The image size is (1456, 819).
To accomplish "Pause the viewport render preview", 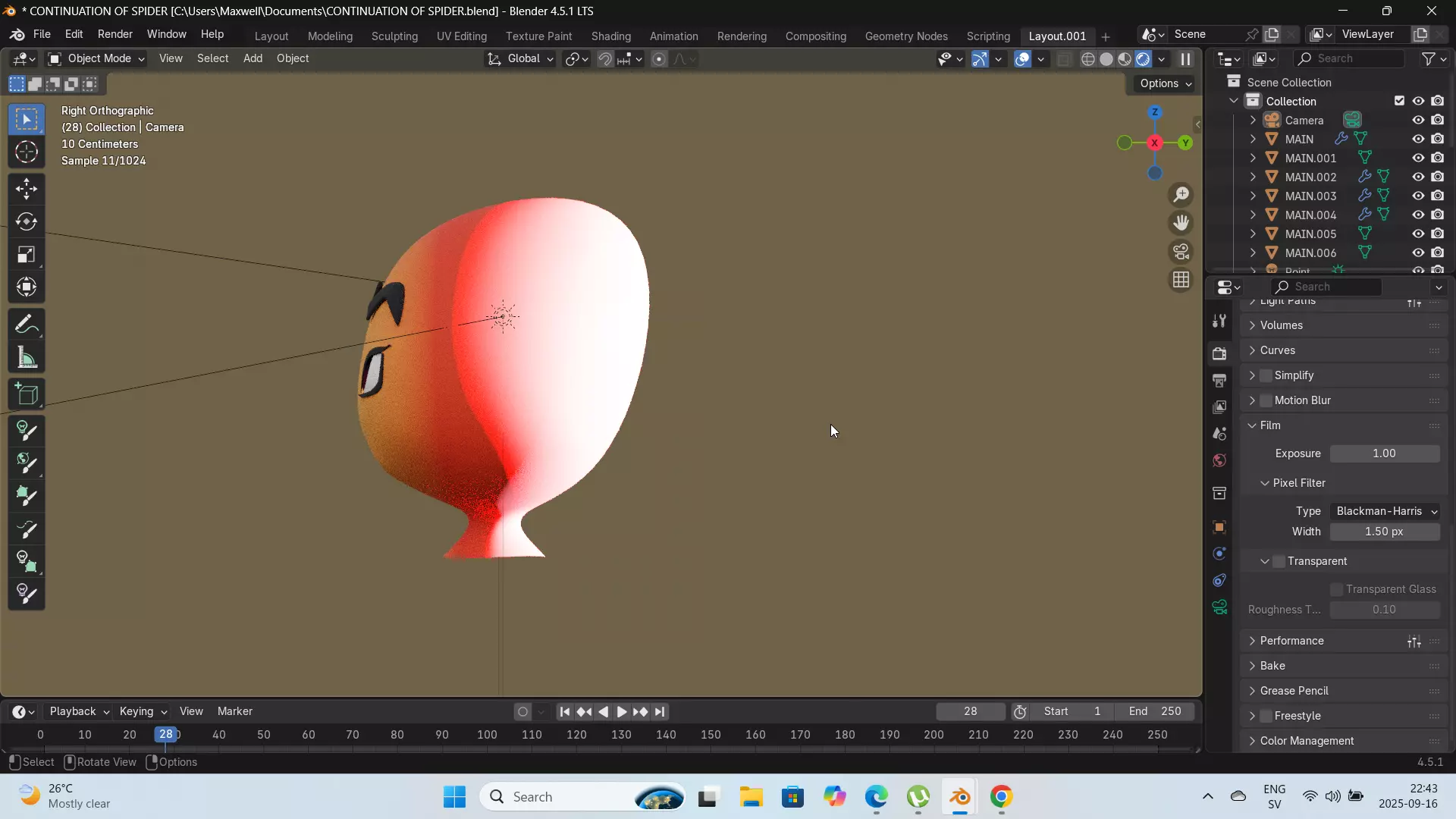I will pos(1185,59).
